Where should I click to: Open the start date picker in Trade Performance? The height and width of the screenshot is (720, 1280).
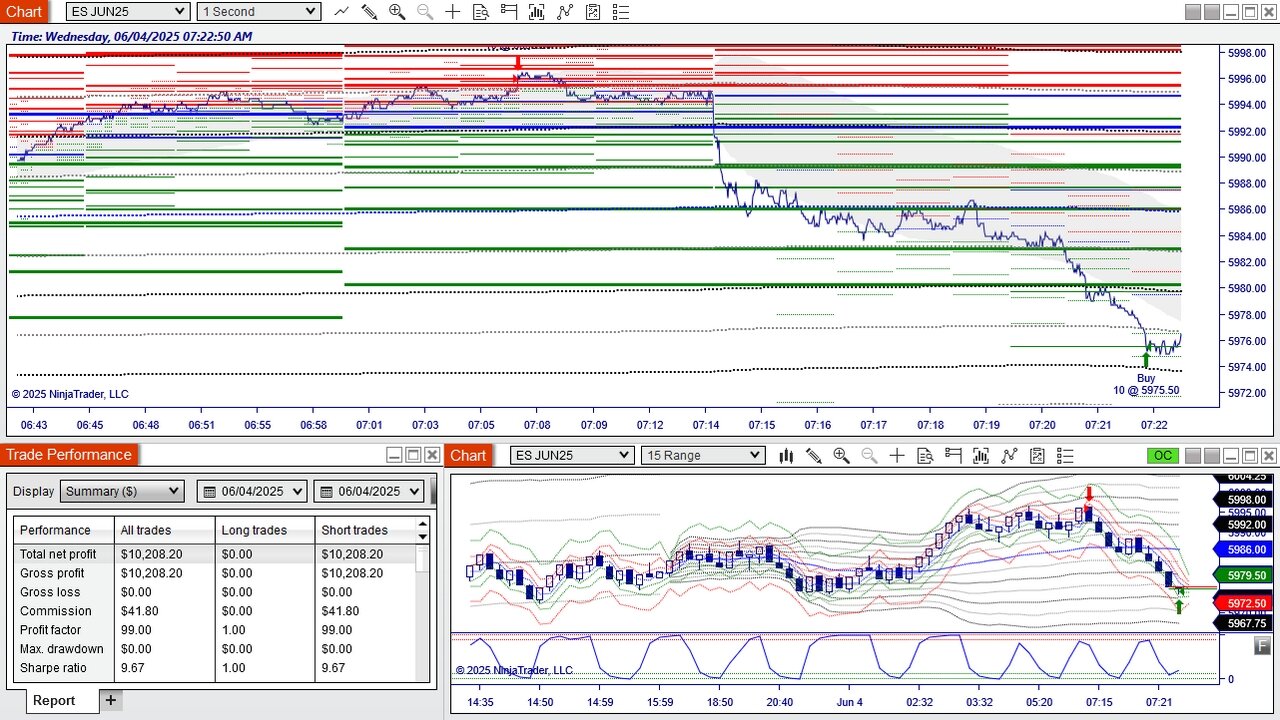[x=251, y=491]
